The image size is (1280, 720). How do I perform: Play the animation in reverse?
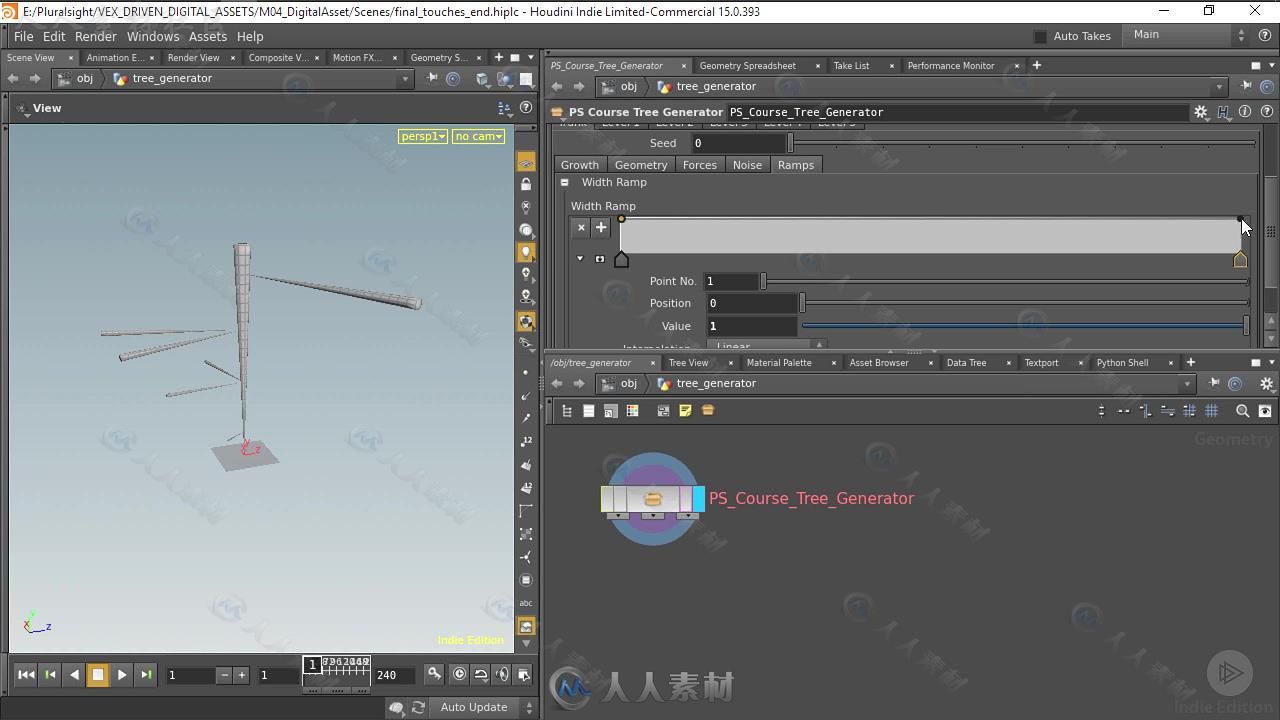(x=74, y=675)
